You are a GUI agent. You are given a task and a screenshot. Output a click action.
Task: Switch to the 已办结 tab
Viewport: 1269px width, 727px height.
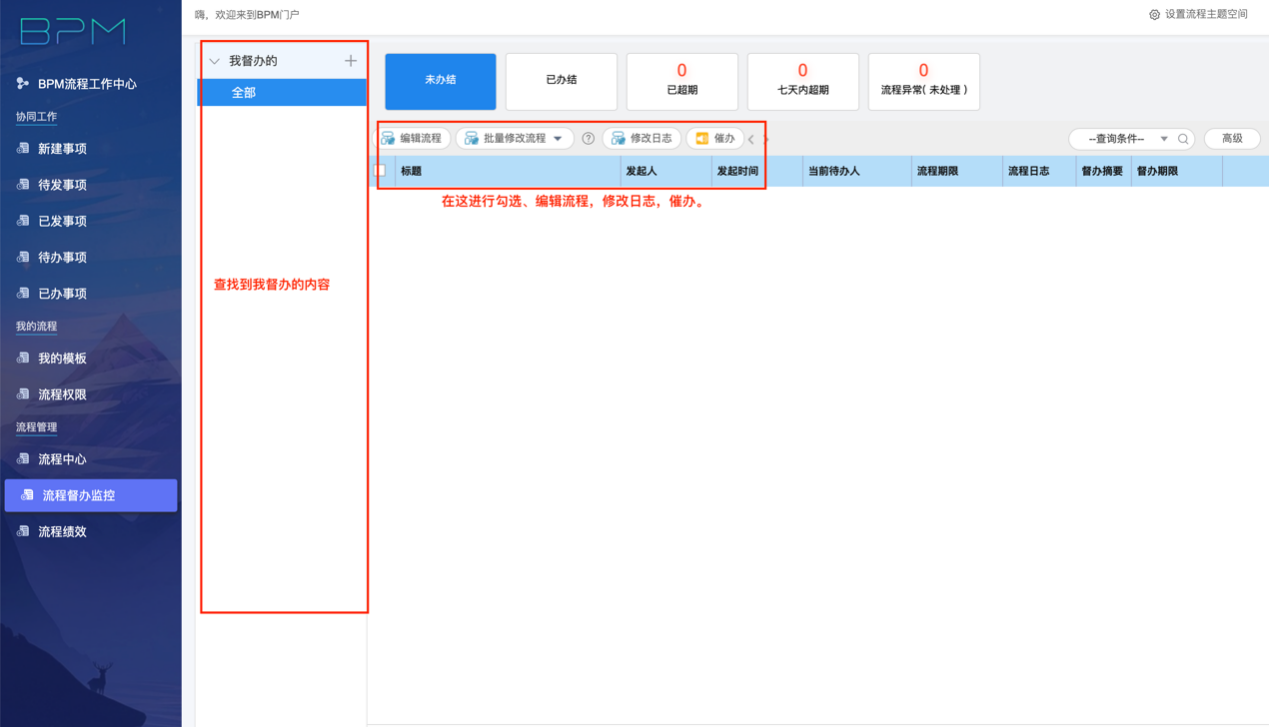561,81
